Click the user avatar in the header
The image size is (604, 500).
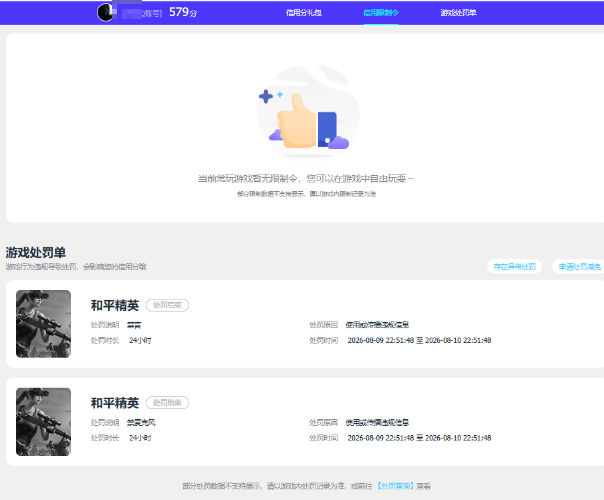click(x=105, y=12)
